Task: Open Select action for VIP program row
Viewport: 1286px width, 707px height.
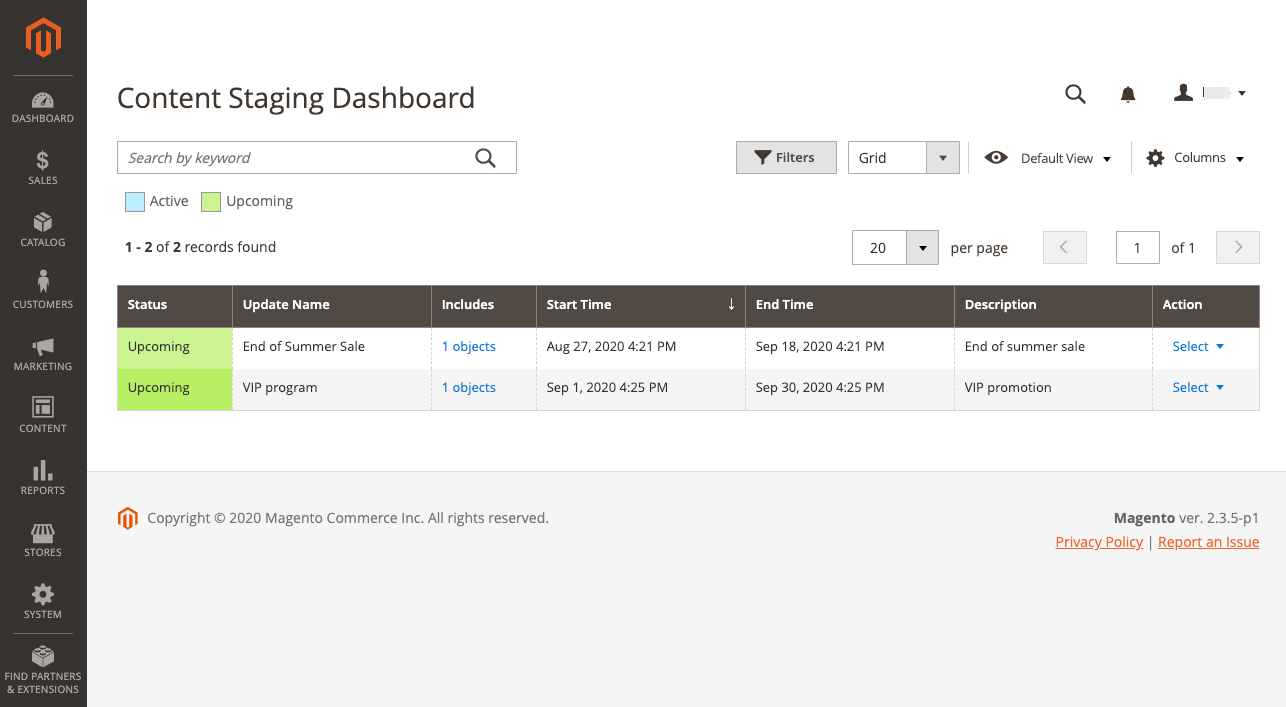Action: 1198,388
